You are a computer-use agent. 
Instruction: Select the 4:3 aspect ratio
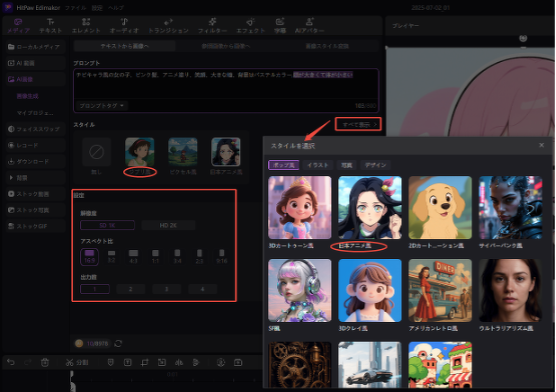coord(133,256)
